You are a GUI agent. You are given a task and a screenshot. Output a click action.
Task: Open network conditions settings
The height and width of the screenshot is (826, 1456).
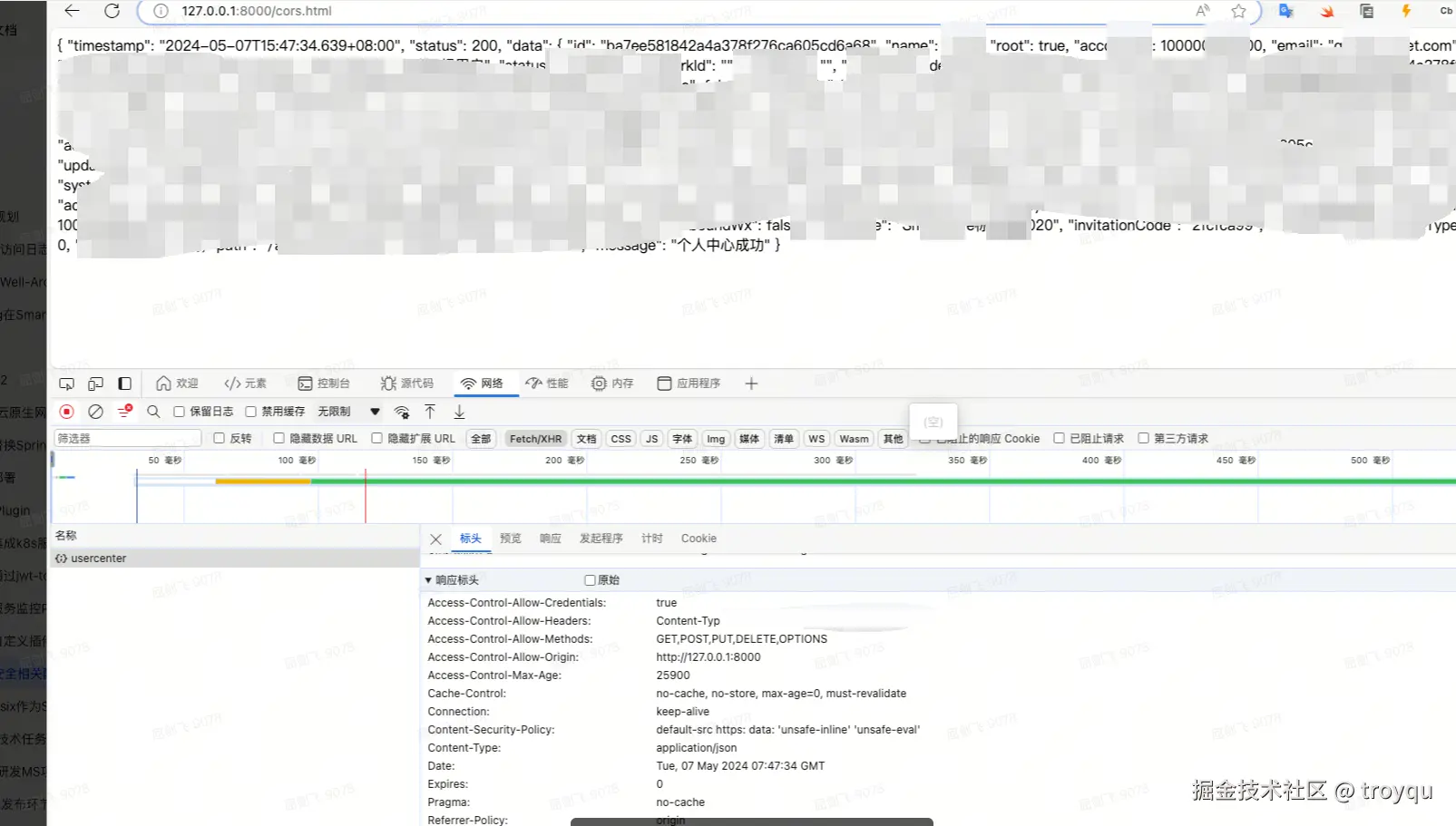click(402, 412)
